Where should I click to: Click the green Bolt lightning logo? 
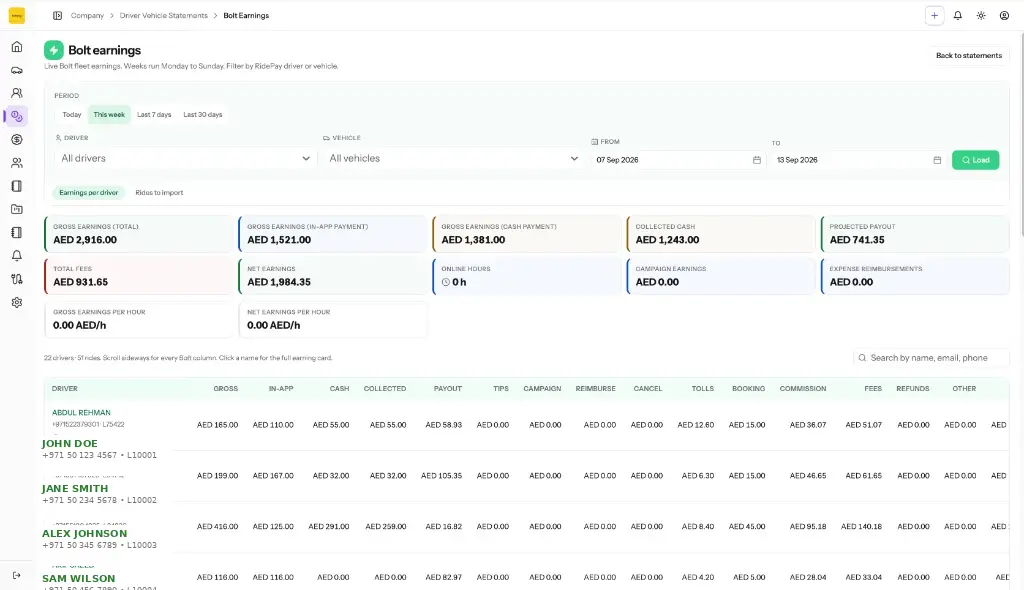(54, 50)
